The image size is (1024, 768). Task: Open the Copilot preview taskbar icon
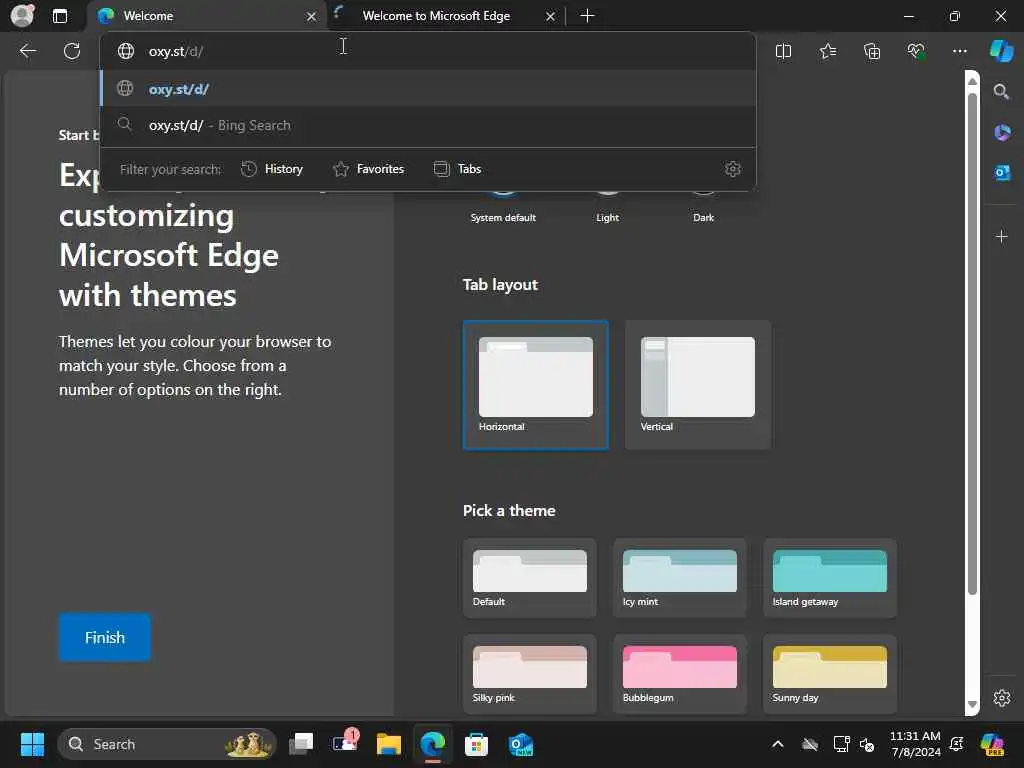992,744
